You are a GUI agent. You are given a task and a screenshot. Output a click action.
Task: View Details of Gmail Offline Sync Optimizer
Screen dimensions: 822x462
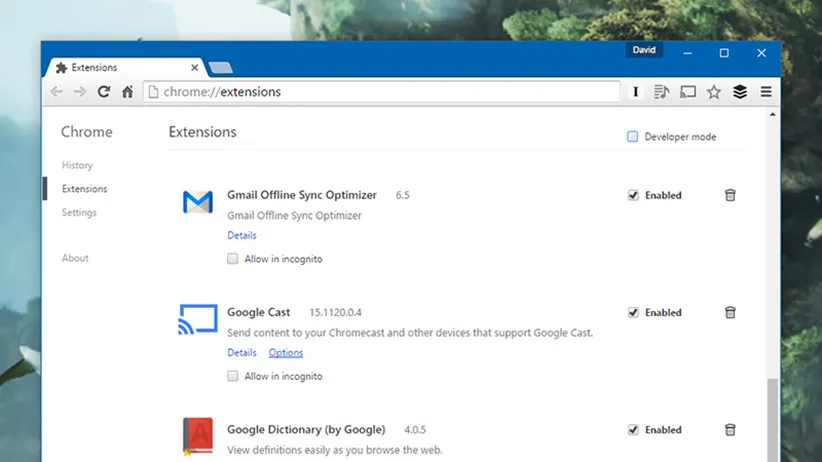pos(242,236)
